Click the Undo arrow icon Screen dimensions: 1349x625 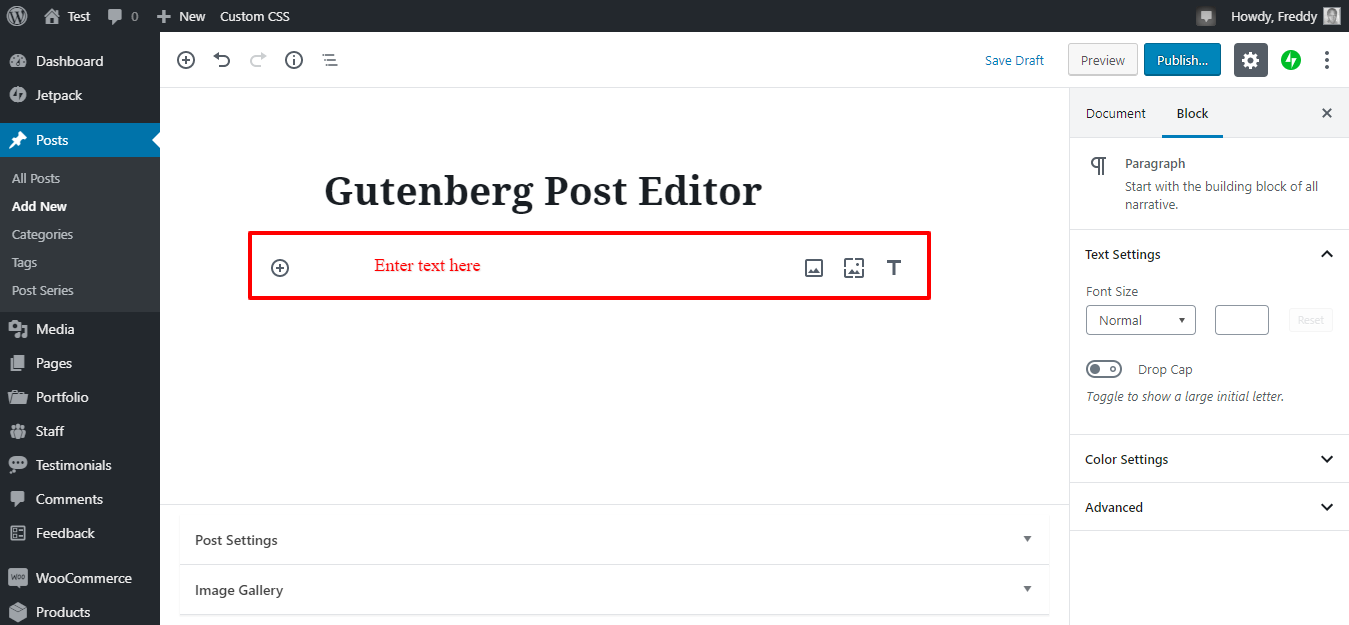tap(222, 60)
